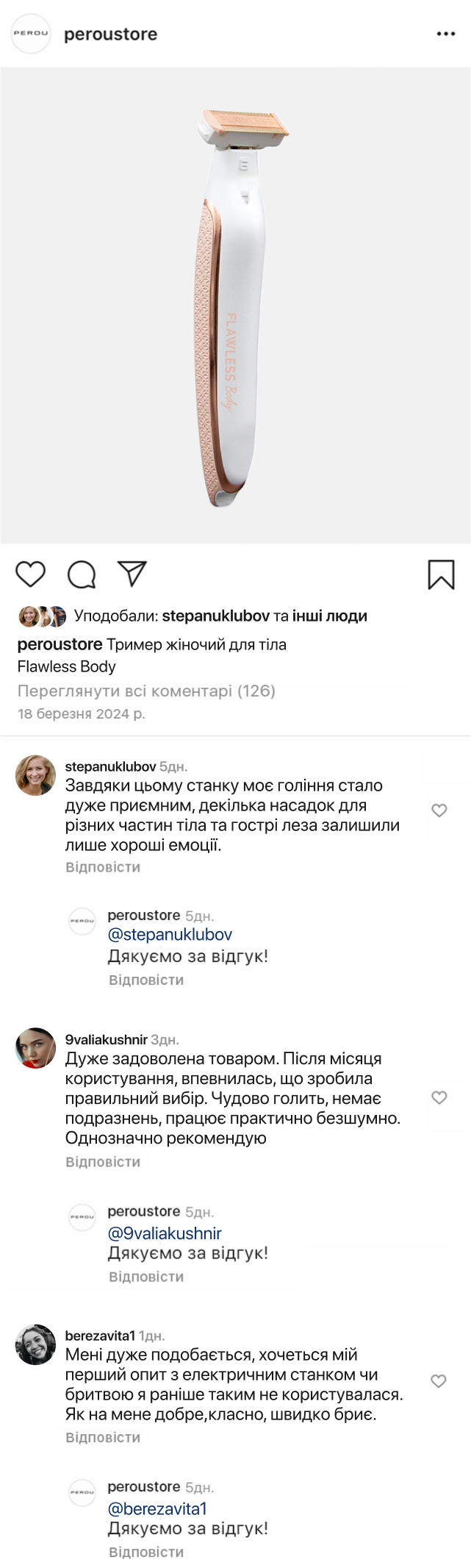Open berezavita1's profile picture
Image resolution: width=471 pixels, height=1568 pixels.
35,1344
